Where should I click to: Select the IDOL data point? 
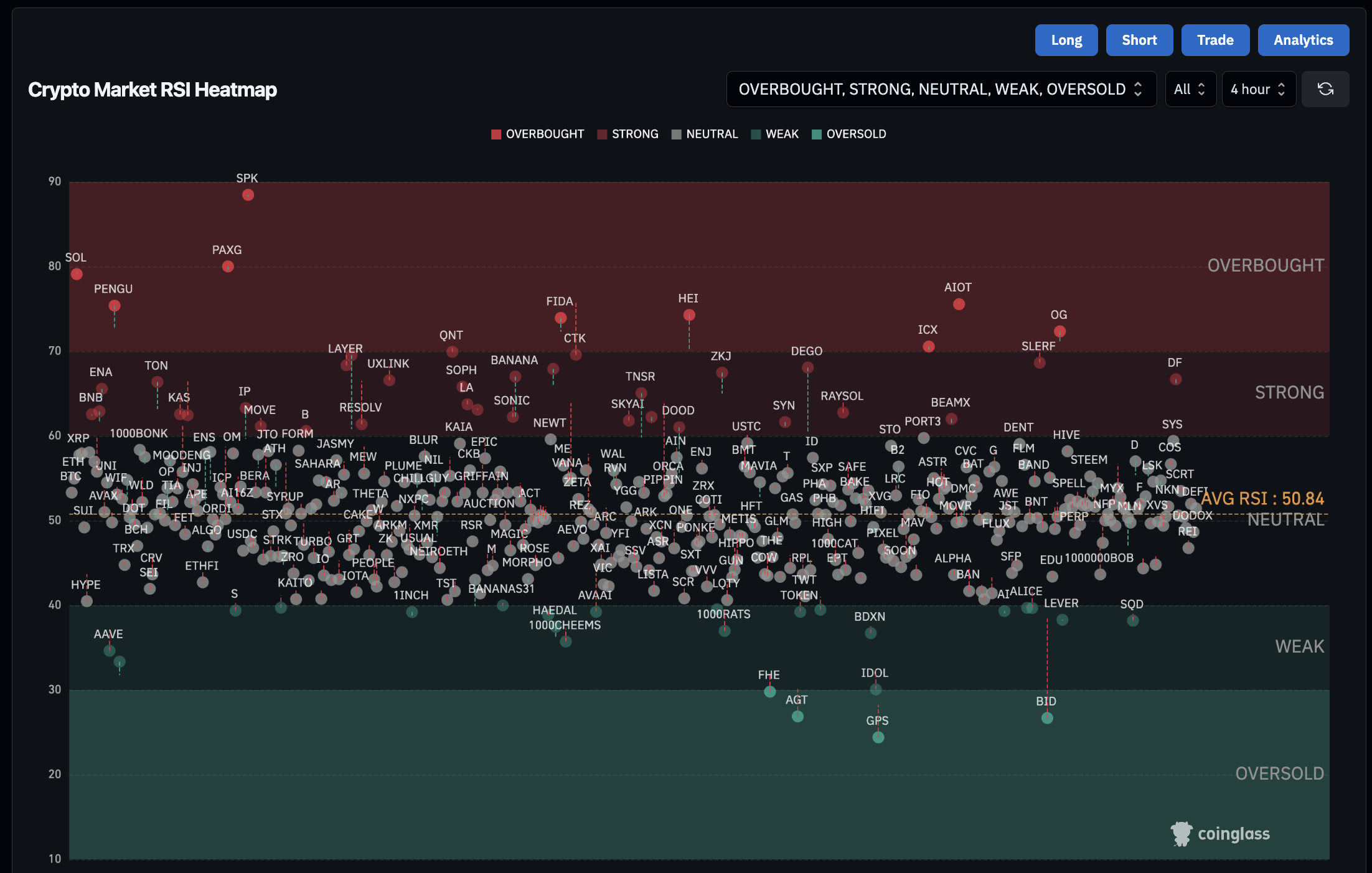(876, 689)
